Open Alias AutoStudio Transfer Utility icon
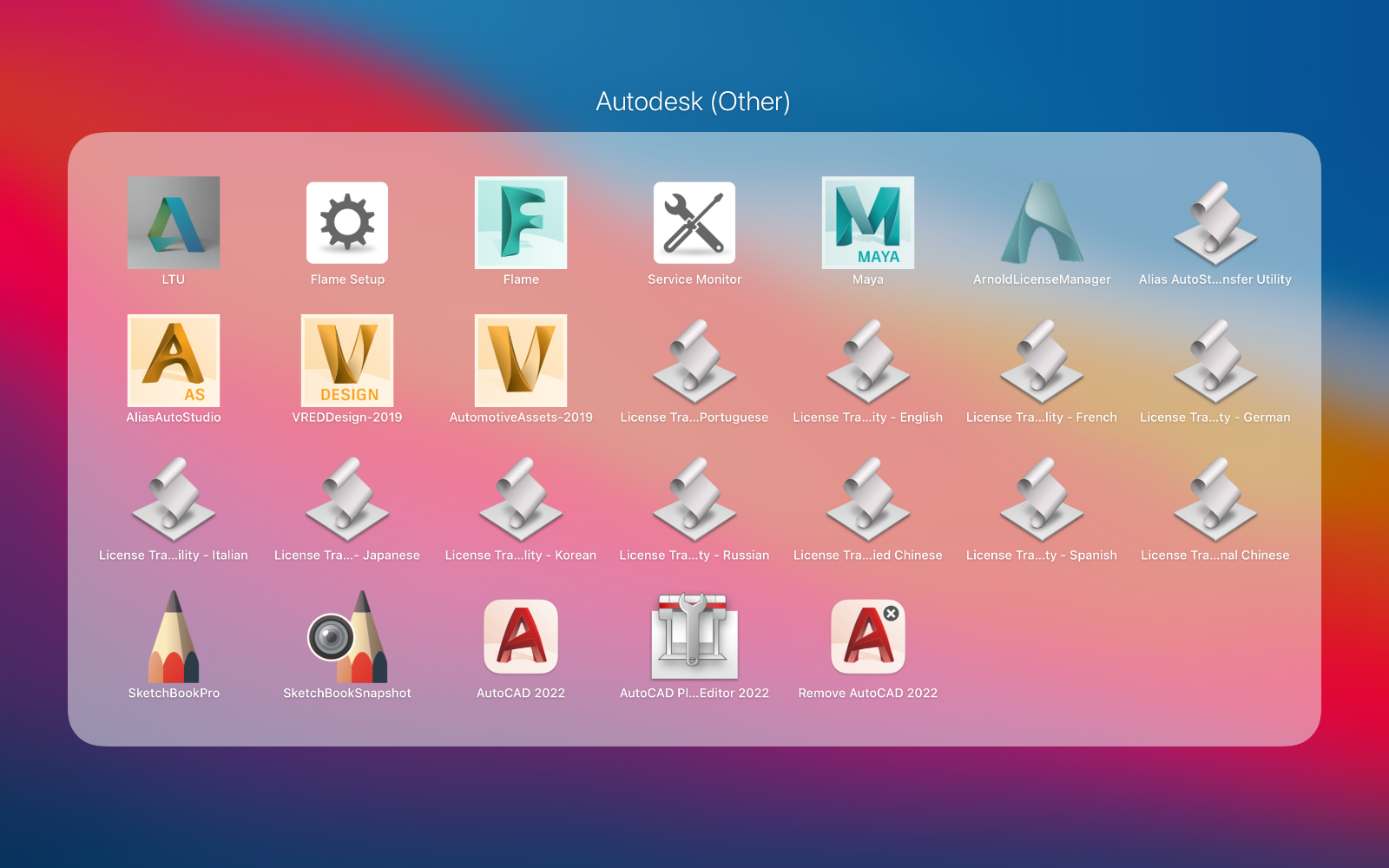Viewport: 1389px width, 868px height. (1215, 222)
